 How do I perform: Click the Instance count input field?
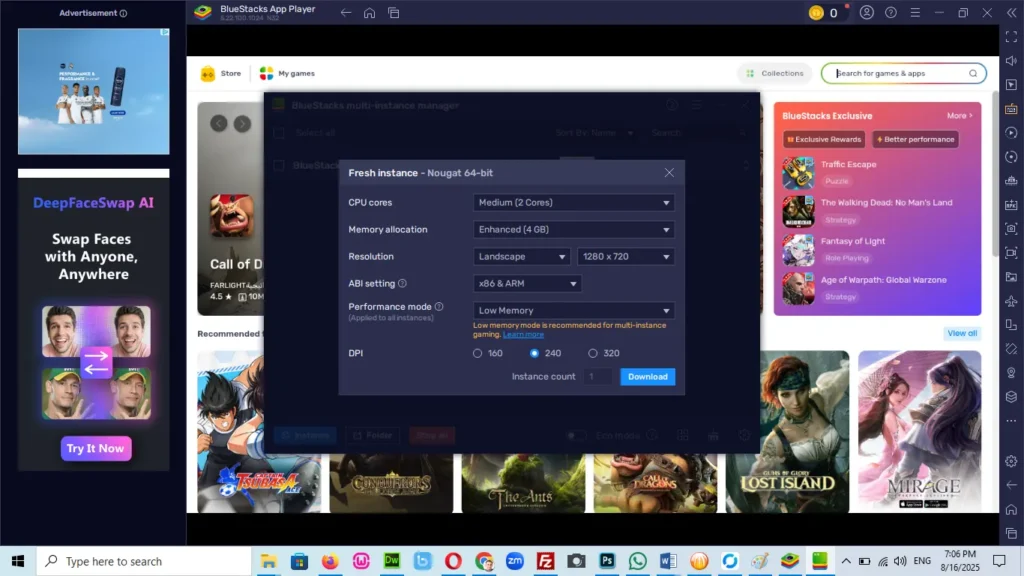(598, 377)
